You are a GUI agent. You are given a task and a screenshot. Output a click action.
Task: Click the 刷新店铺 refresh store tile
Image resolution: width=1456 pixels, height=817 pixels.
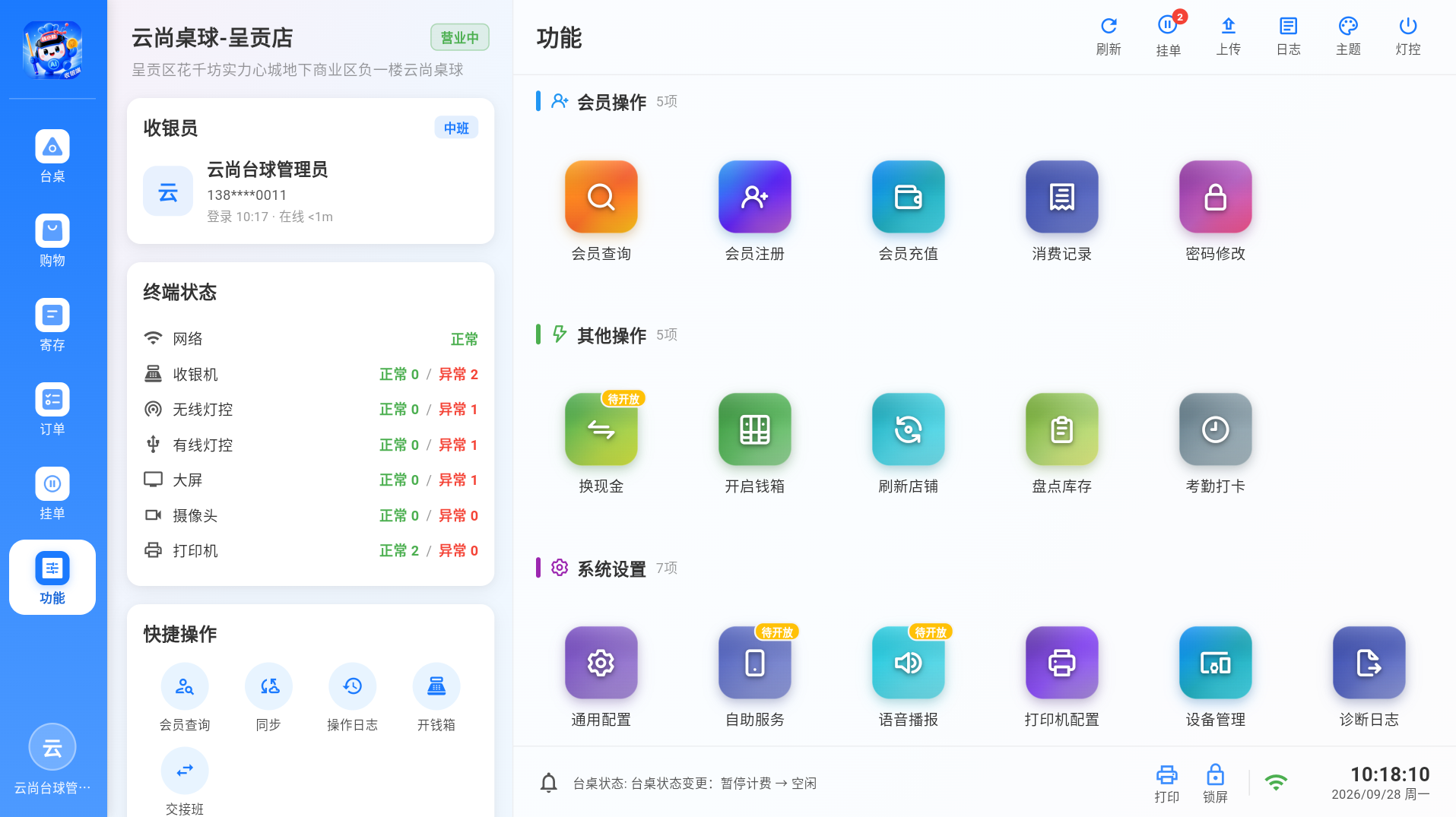coord(908,443)
